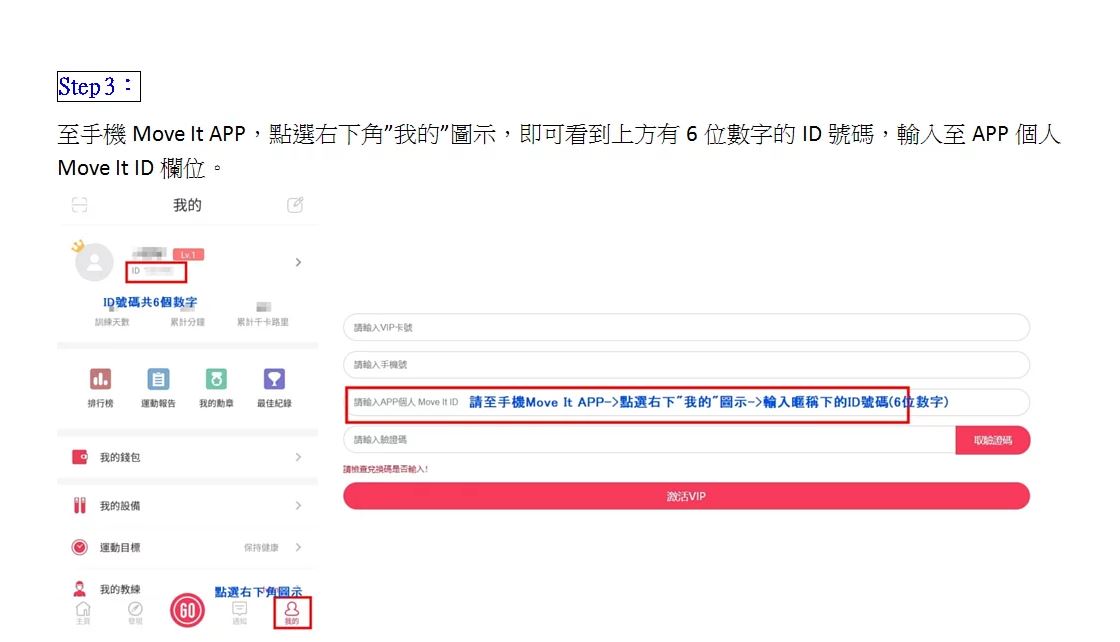The image size is (1120, 642).
Task: Click the Lv.1 level badge
Action: [189, 254]
